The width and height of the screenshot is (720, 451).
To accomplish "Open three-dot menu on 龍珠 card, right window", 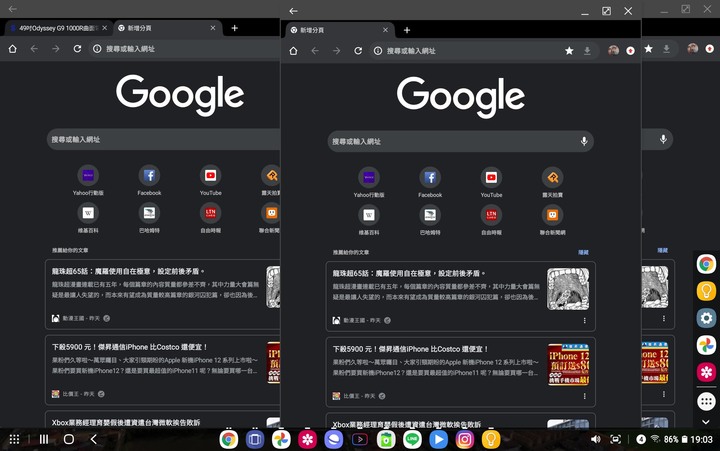I will pos(664,318).
